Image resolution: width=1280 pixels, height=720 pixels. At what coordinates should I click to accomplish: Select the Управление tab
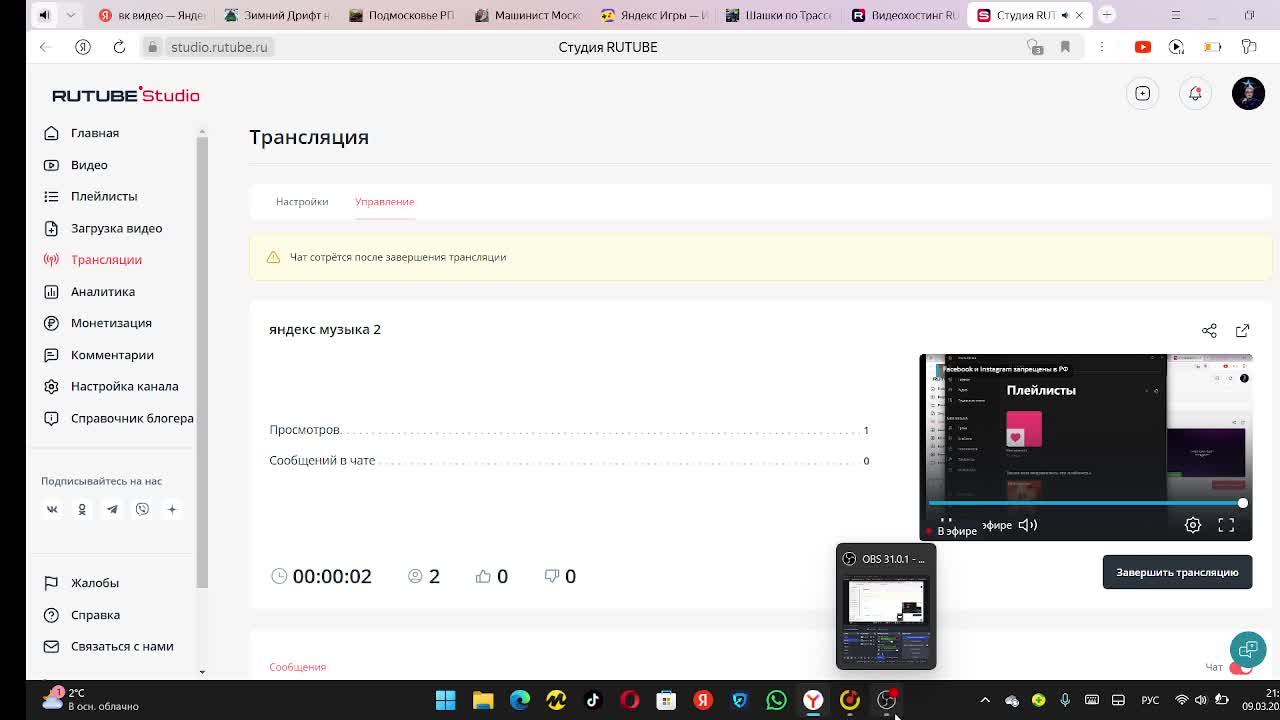pos(384,201)
